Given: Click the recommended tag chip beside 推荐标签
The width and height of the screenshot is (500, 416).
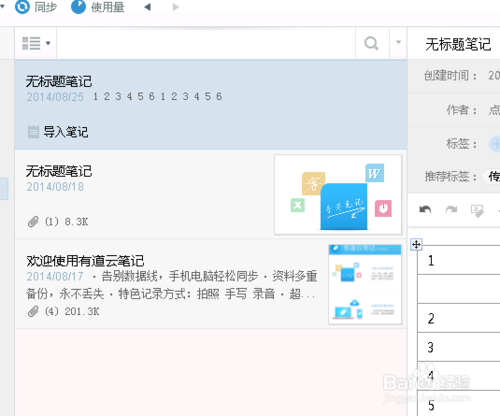Looking at the screenshot, I should [492, 176].
